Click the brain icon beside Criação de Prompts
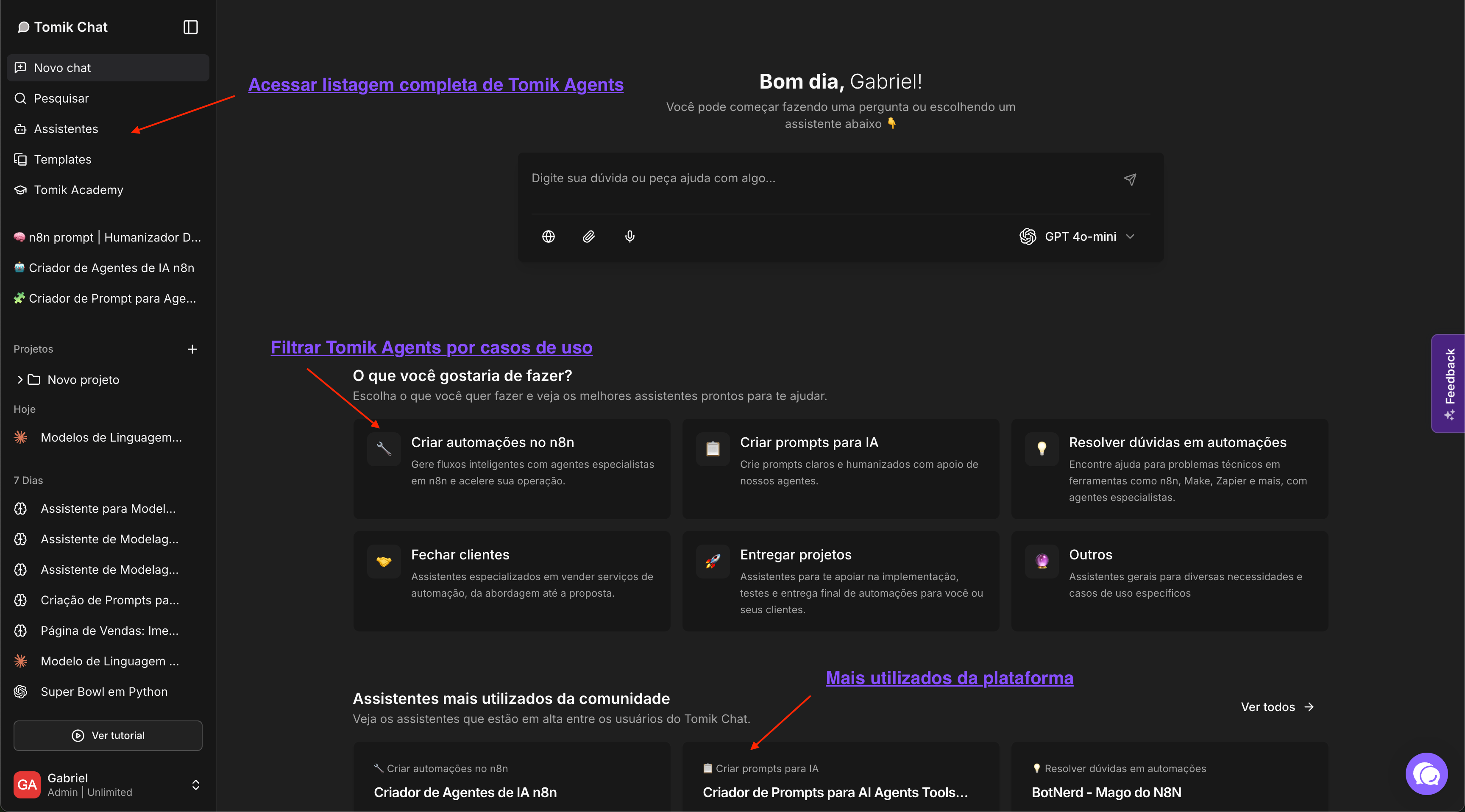Viewport: 1465px width, 812px height. (20, 600)
